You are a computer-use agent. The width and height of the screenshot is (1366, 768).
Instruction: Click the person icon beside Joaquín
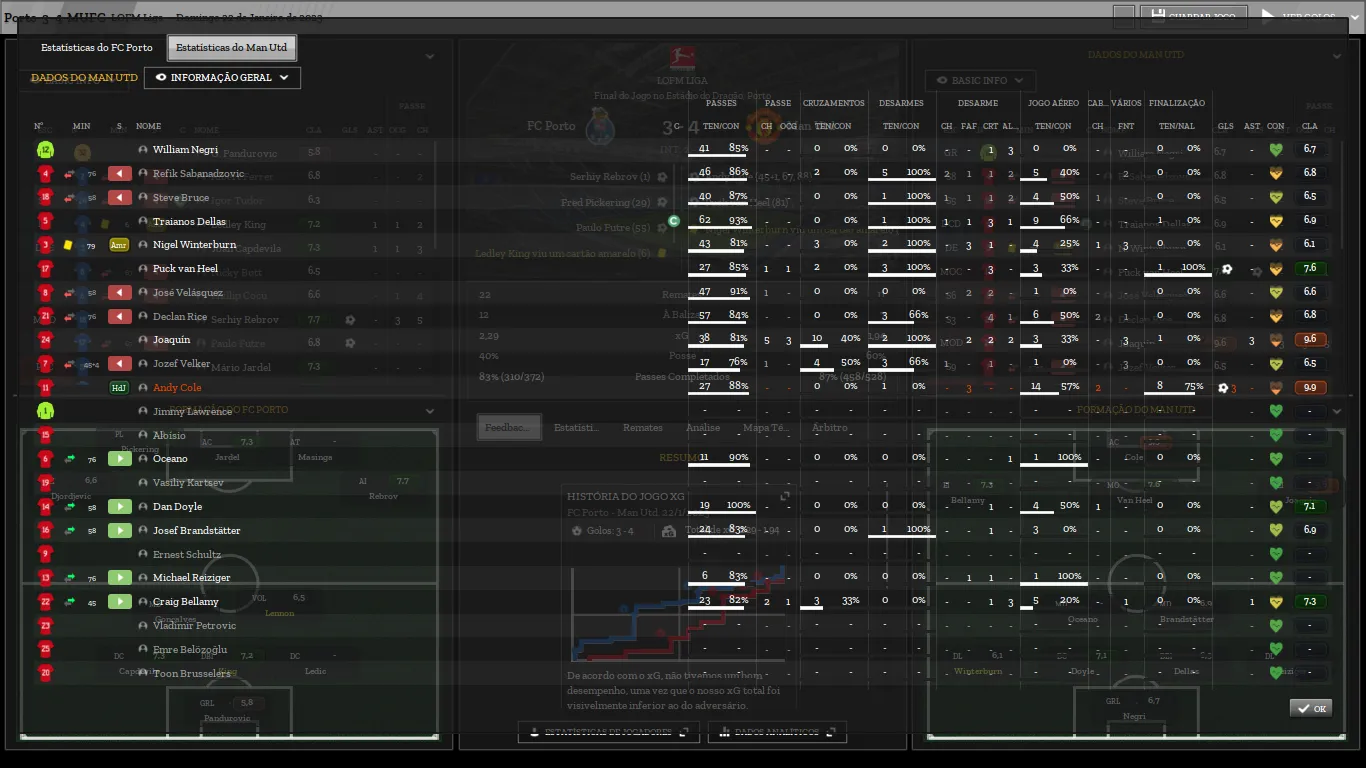click(x=143, y=340)
